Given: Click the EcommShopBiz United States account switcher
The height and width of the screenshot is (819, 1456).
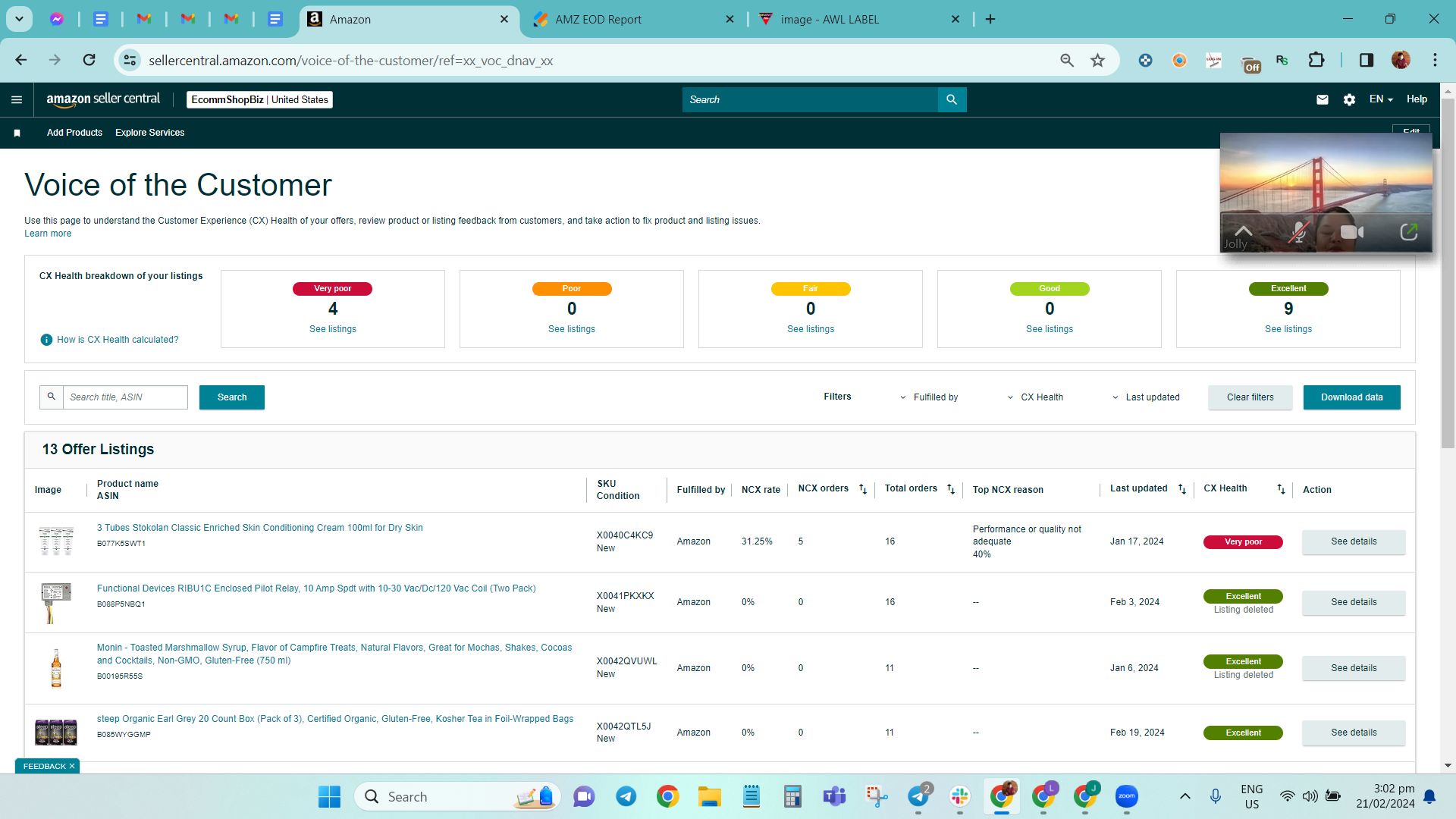Looking at the screenshot, I should (259, 99).
